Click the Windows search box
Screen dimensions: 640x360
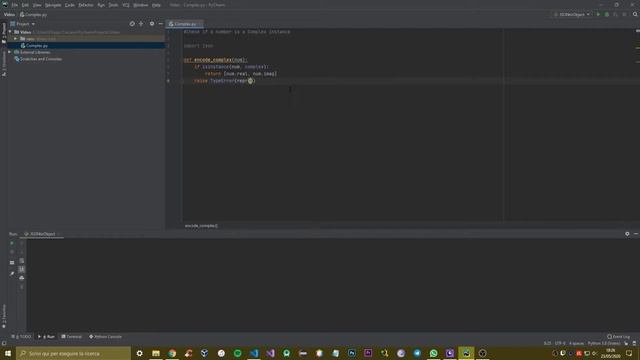point(73,353)
